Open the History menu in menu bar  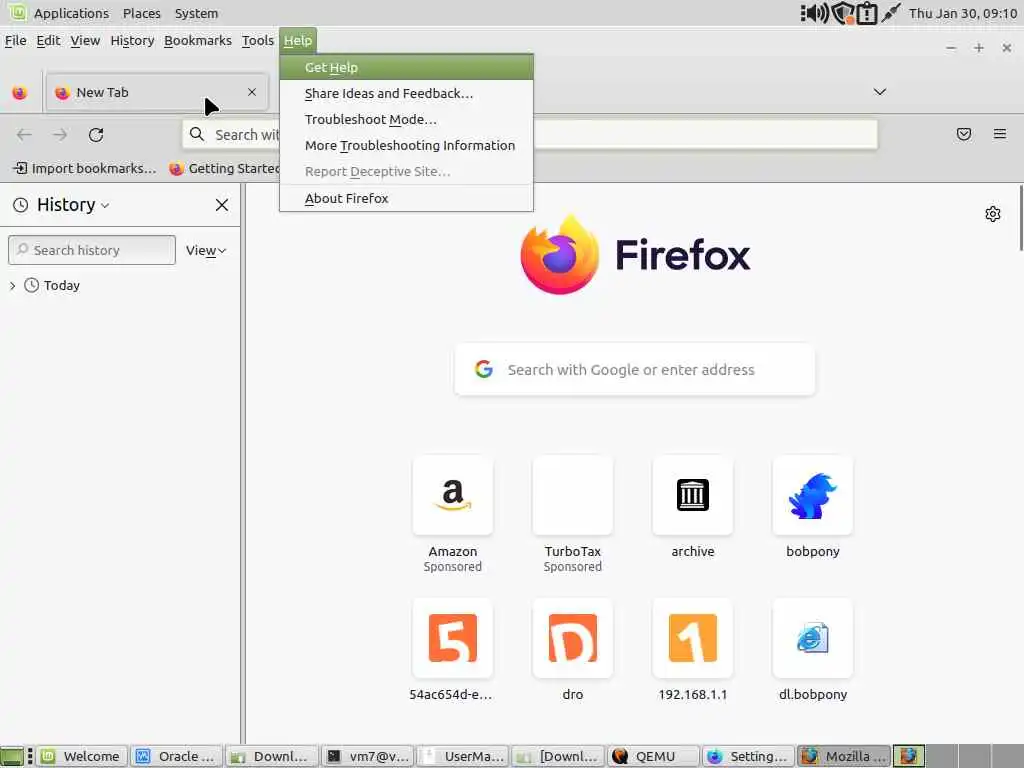click(132, 40)
